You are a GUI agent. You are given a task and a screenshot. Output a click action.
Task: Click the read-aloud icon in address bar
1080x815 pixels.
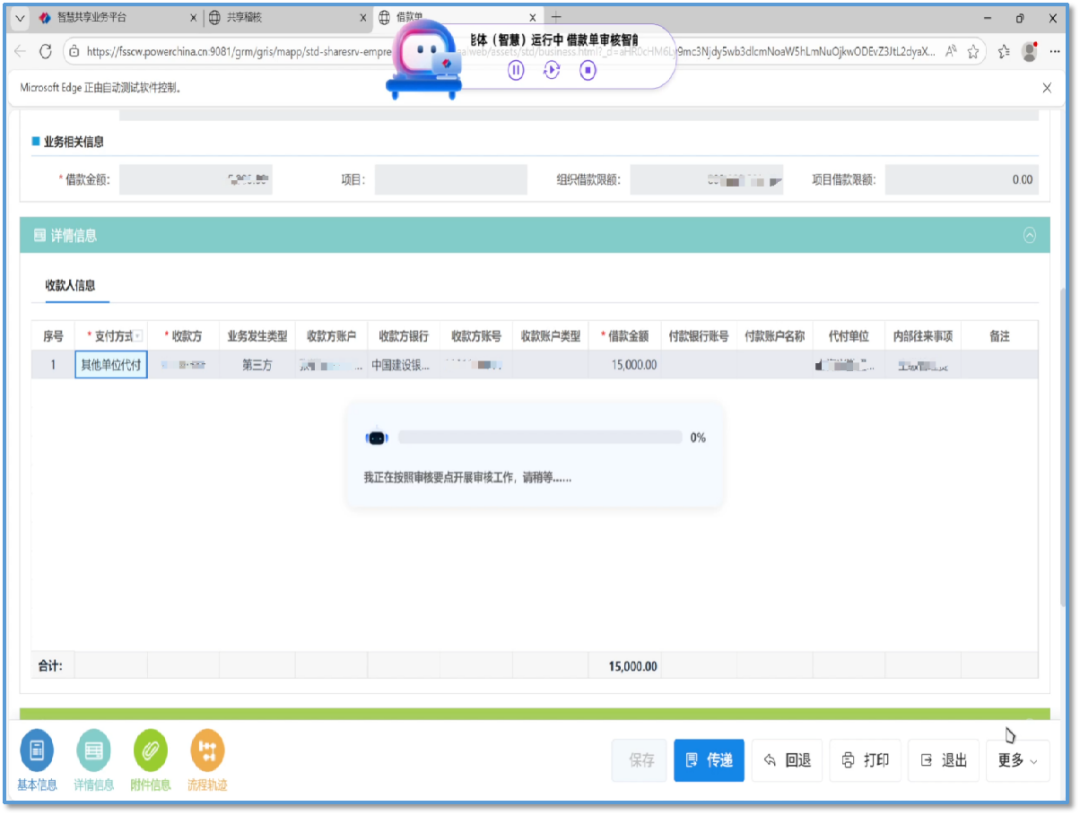pos(951,52)
